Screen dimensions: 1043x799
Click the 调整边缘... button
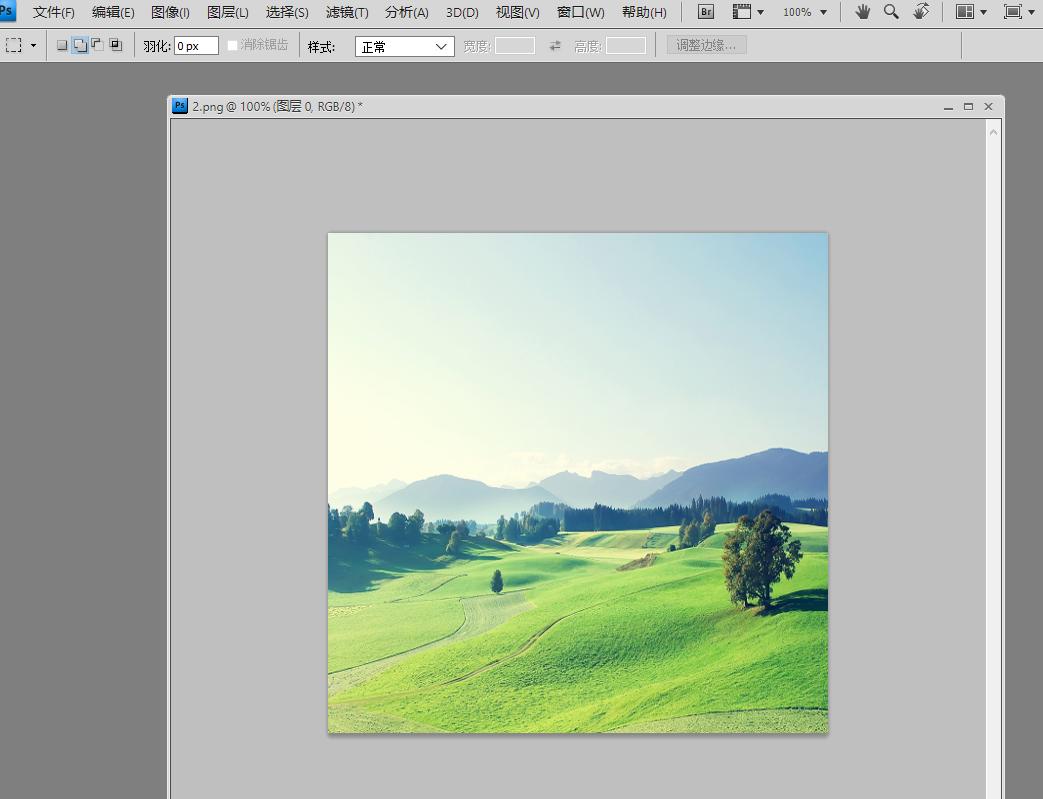[706, 46]
